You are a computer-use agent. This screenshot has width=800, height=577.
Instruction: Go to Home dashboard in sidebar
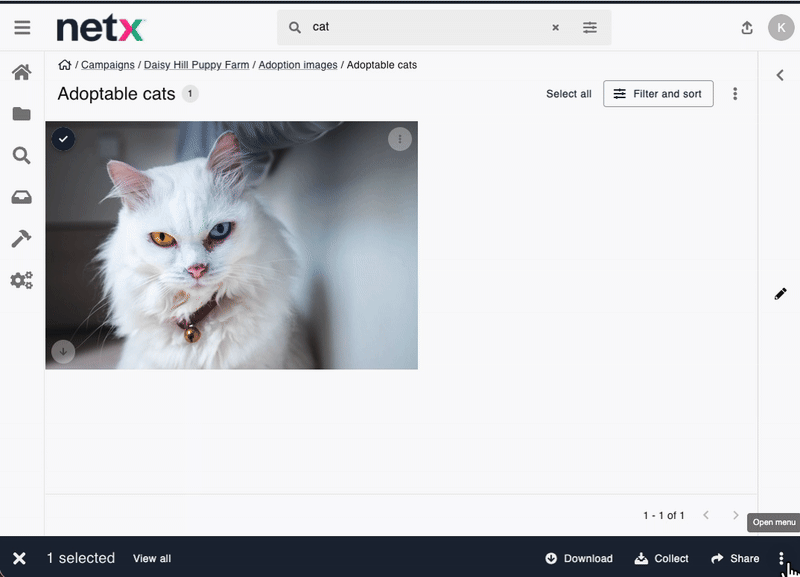click(x=21, y=72)
